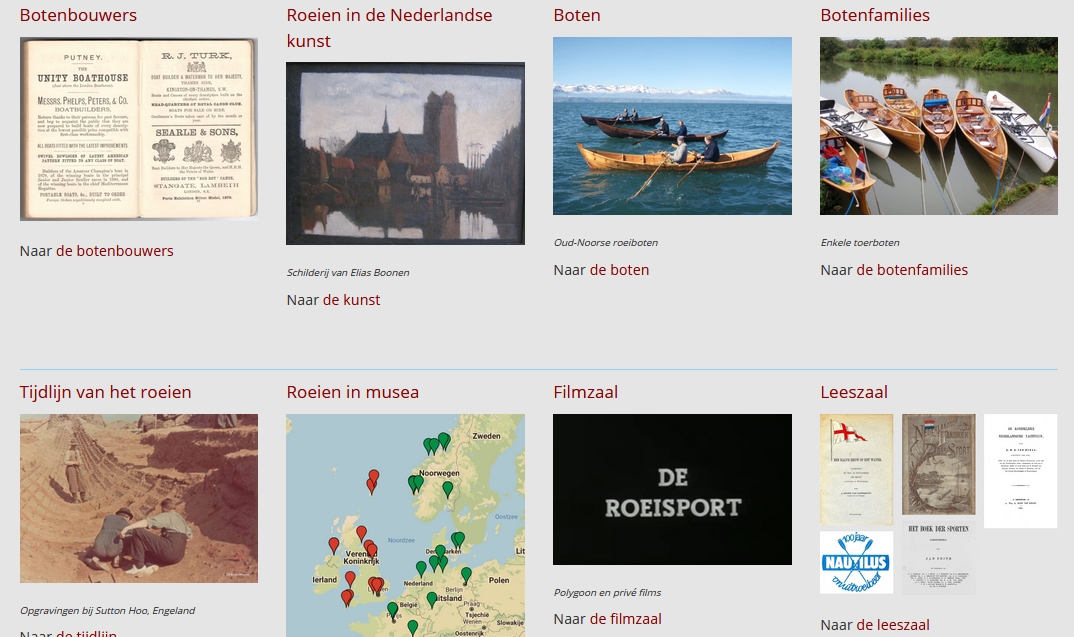This screenshot has width=1074, height=637.
Task: Open the 'Roeien in de Nederlandse kunst' heading
Action: pos(389,28)
